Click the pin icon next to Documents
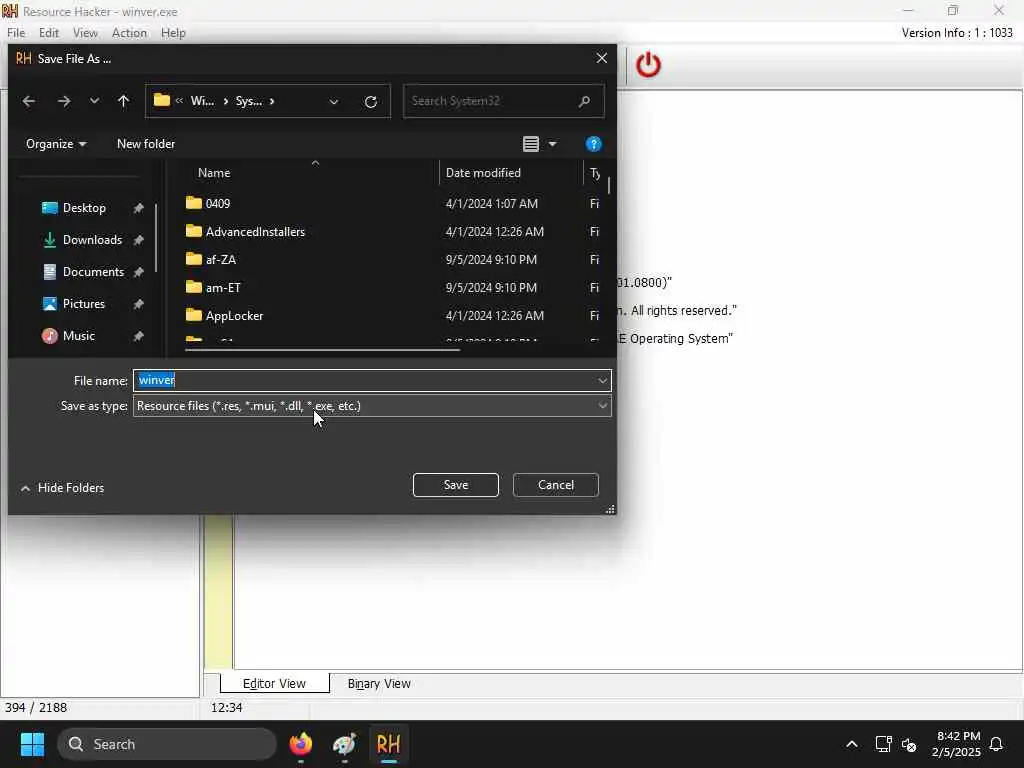Image resolution: width=1024 pixels, height=768 pixels. pyautogui.click(x=138, y=272)
